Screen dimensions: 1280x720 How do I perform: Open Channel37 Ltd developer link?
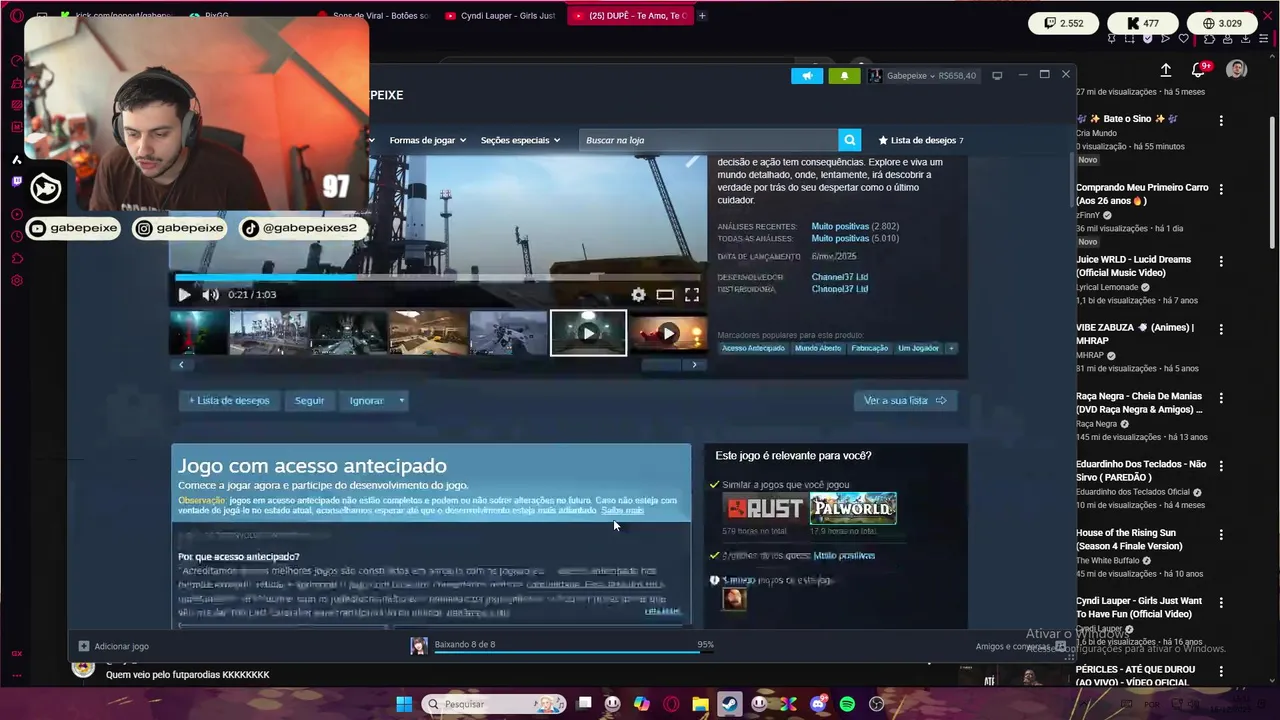pyautogui.click(x=839, y=277)
